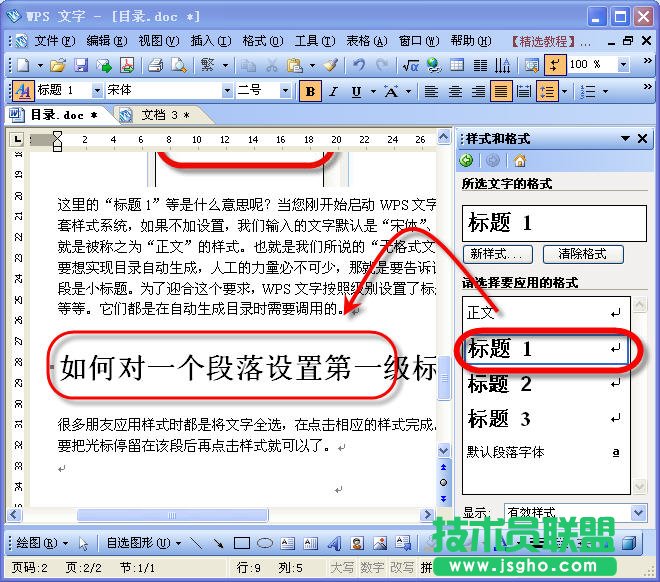The image size is (660, 582).
Task: Select the line drawing tool
Action: [x=196, y=543]
